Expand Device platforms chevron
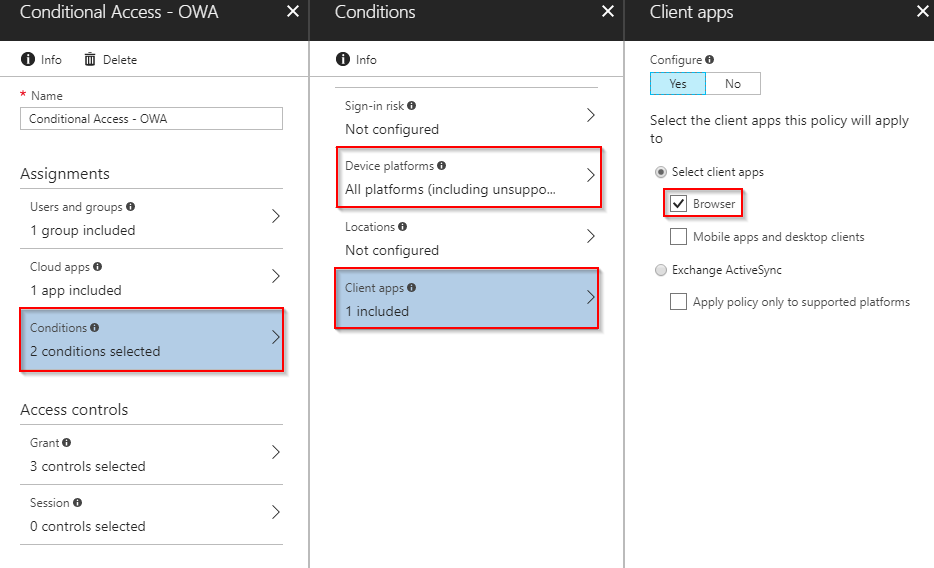 [x=590, y=176]
